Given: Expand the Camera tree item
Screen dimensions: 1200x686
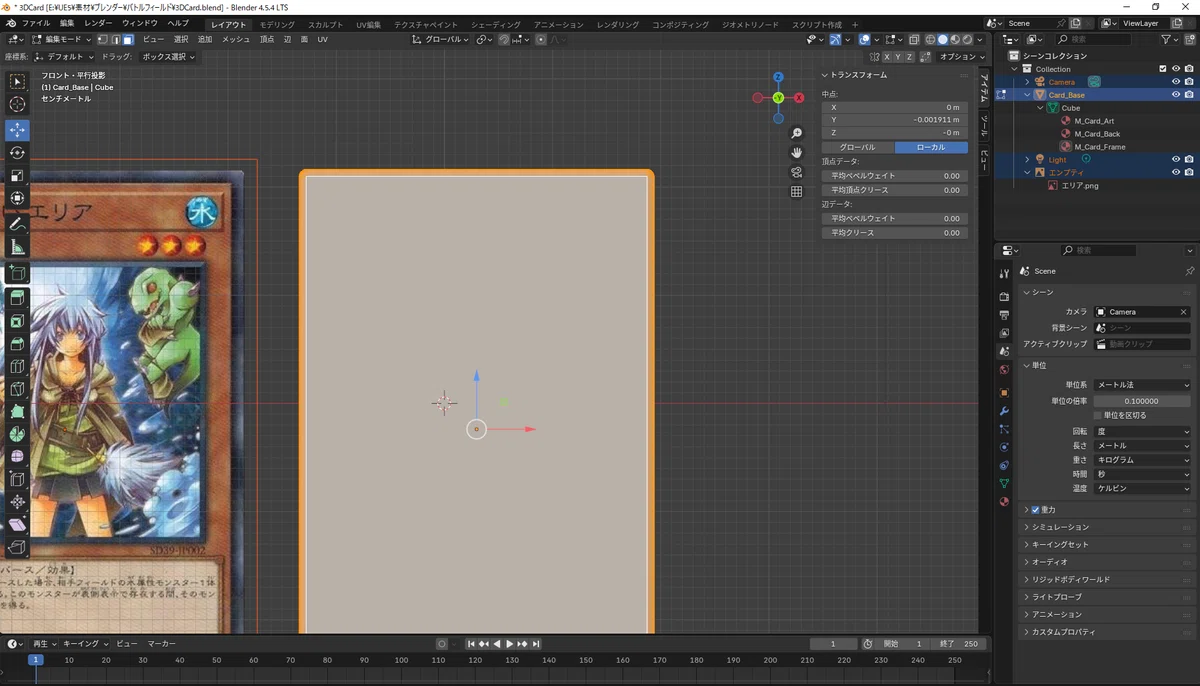Looking at the screenshot, I should (x=1027, y=82).
